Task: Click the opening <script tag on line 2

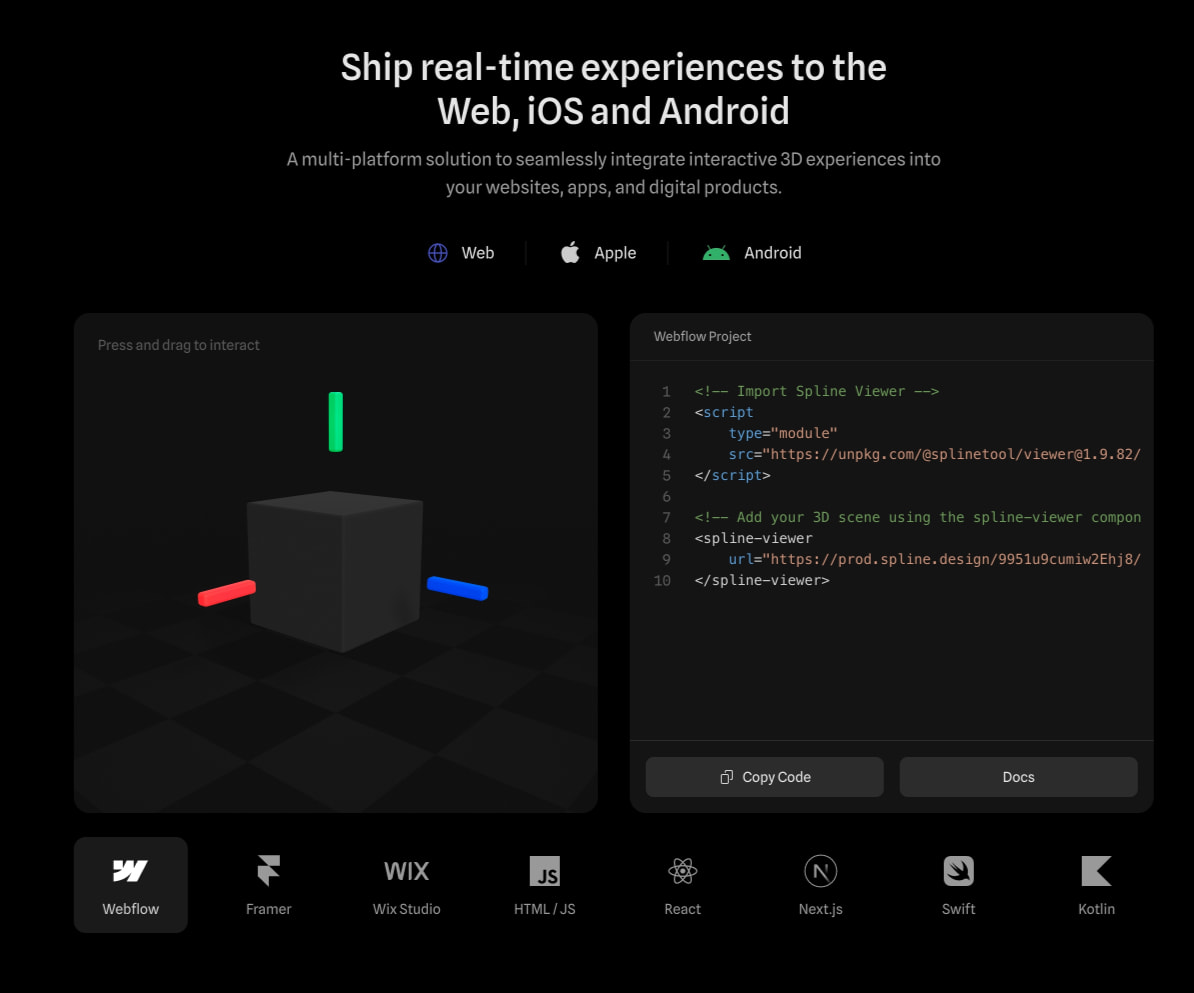Action: pyautogui.click(x=723, y=412)
